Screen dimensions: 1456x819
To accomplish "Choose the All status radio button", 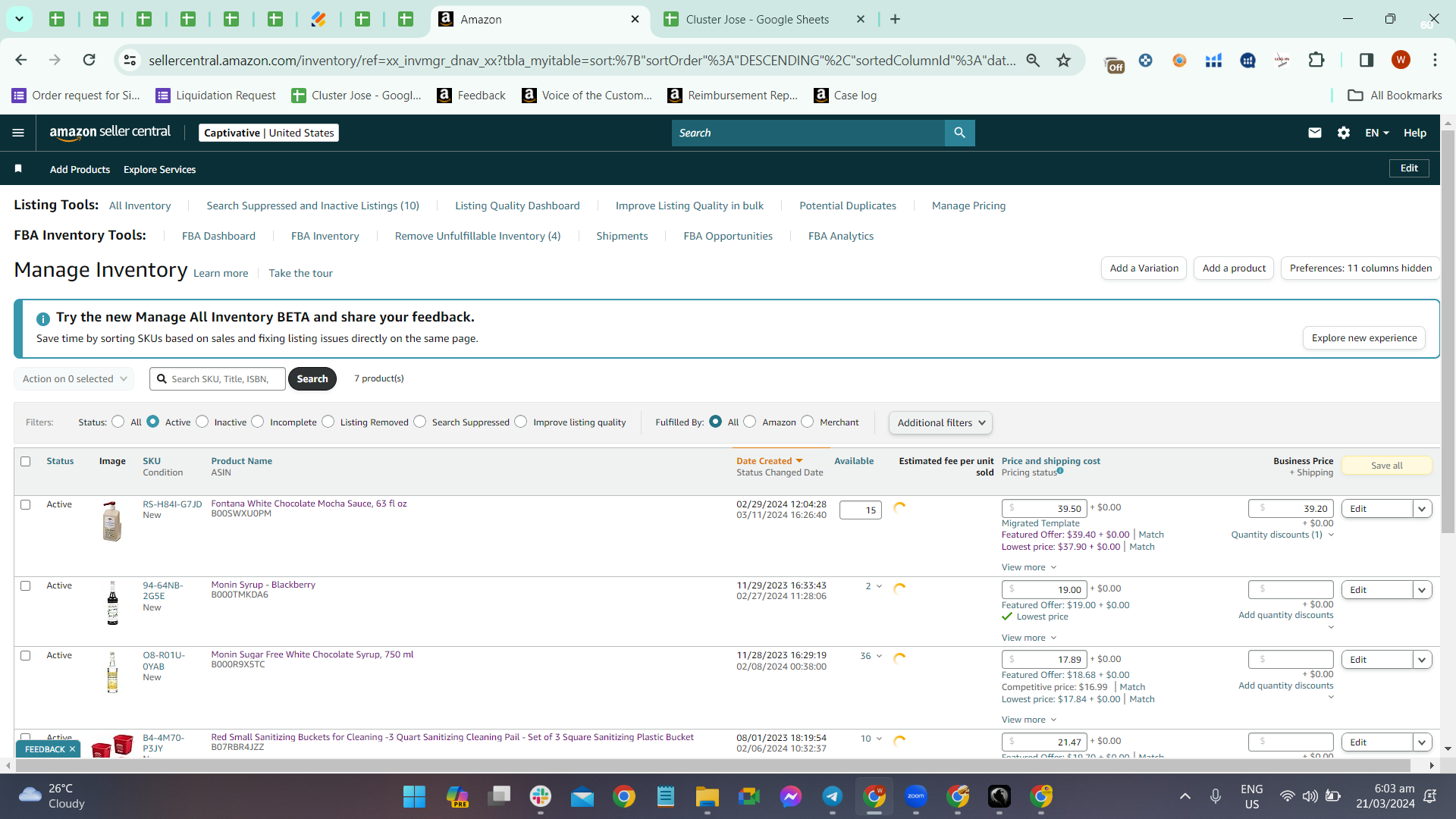I will [x=118, y=422].
